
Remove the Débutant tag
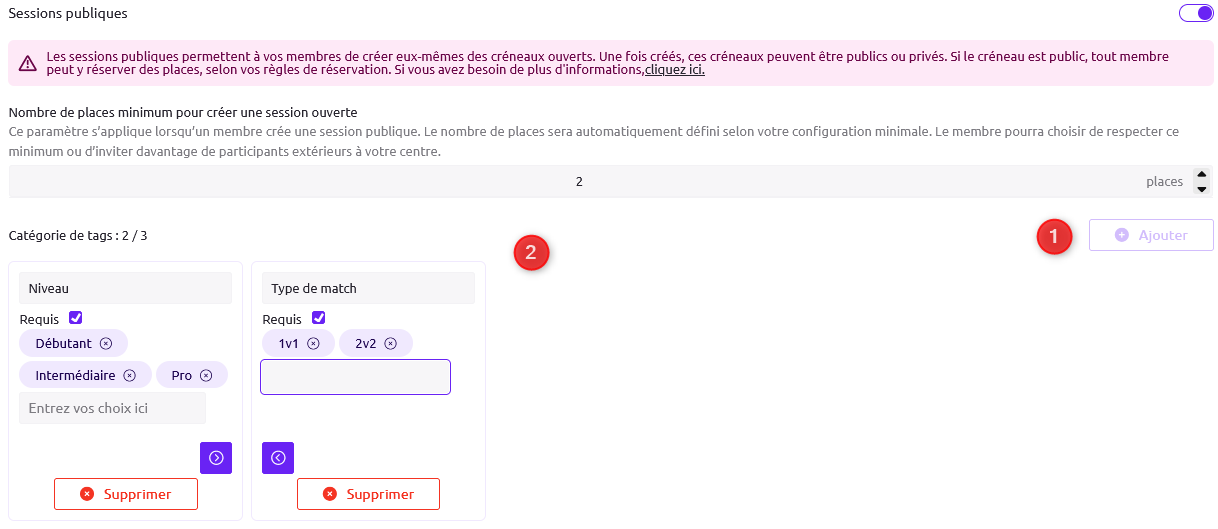[x=105, y=343]
